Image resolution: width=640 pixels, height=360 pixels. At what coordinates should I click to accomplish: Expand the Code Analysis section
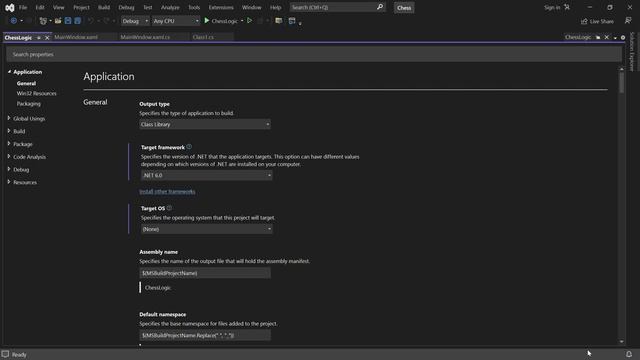pyautogui.click(x=9, y=156)
